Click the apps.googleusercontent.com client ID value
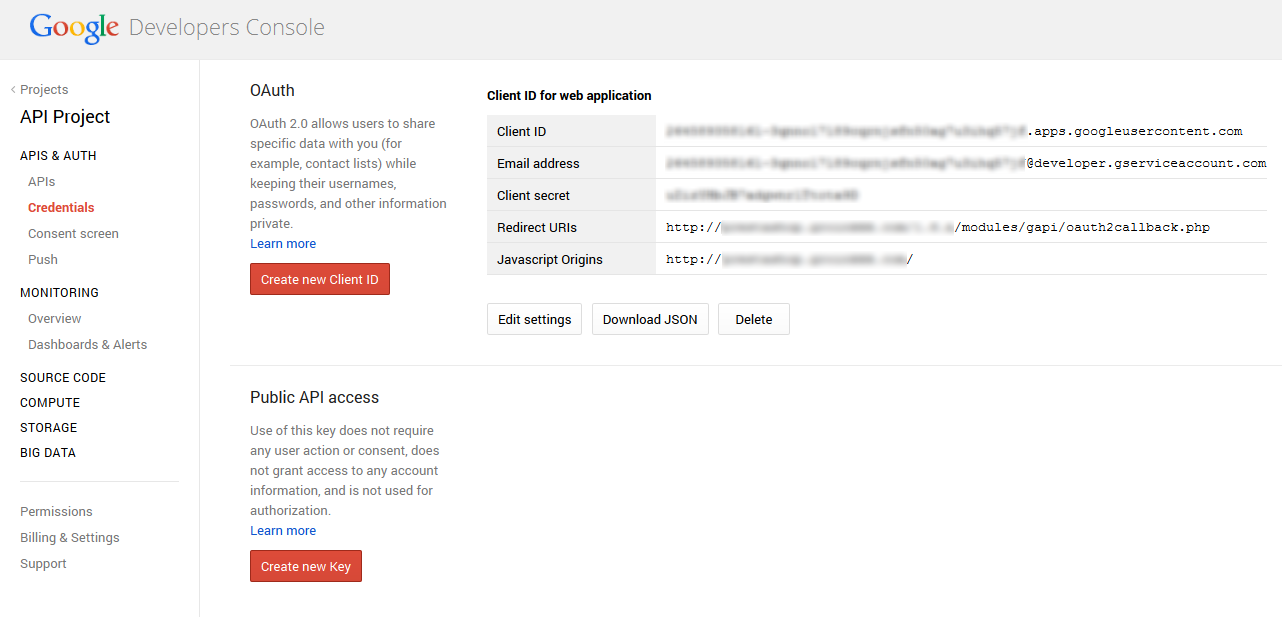The height and width of the screenshot is (617, 1282). pos(954,131)
